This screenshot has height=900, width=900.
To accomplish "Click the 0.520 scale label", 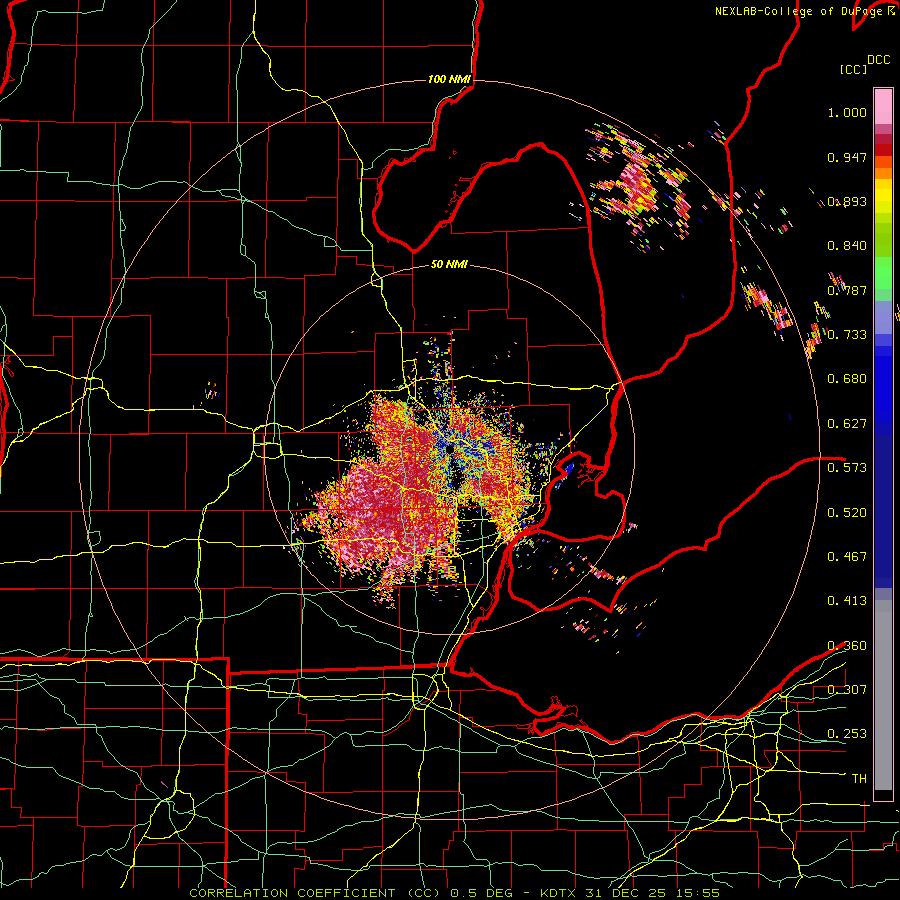I will [x=847, y=513].
